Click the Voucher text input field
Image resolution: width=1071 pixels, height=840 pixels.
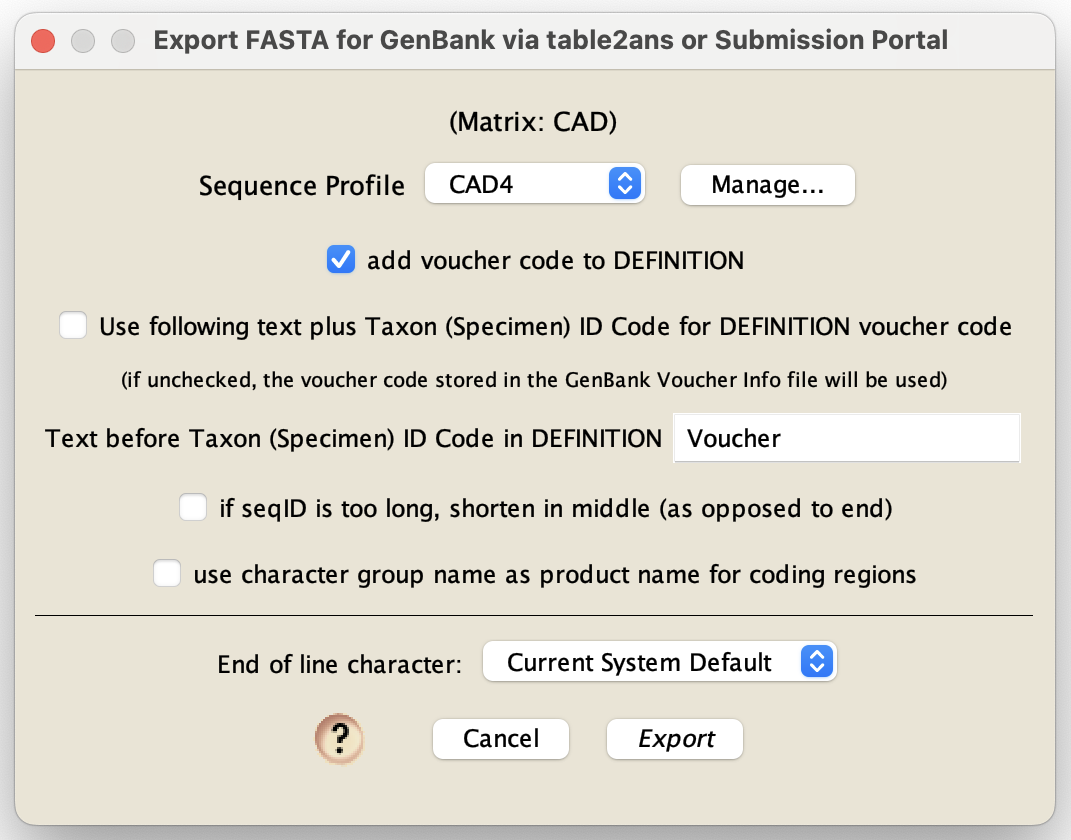(x=846, y=437)
